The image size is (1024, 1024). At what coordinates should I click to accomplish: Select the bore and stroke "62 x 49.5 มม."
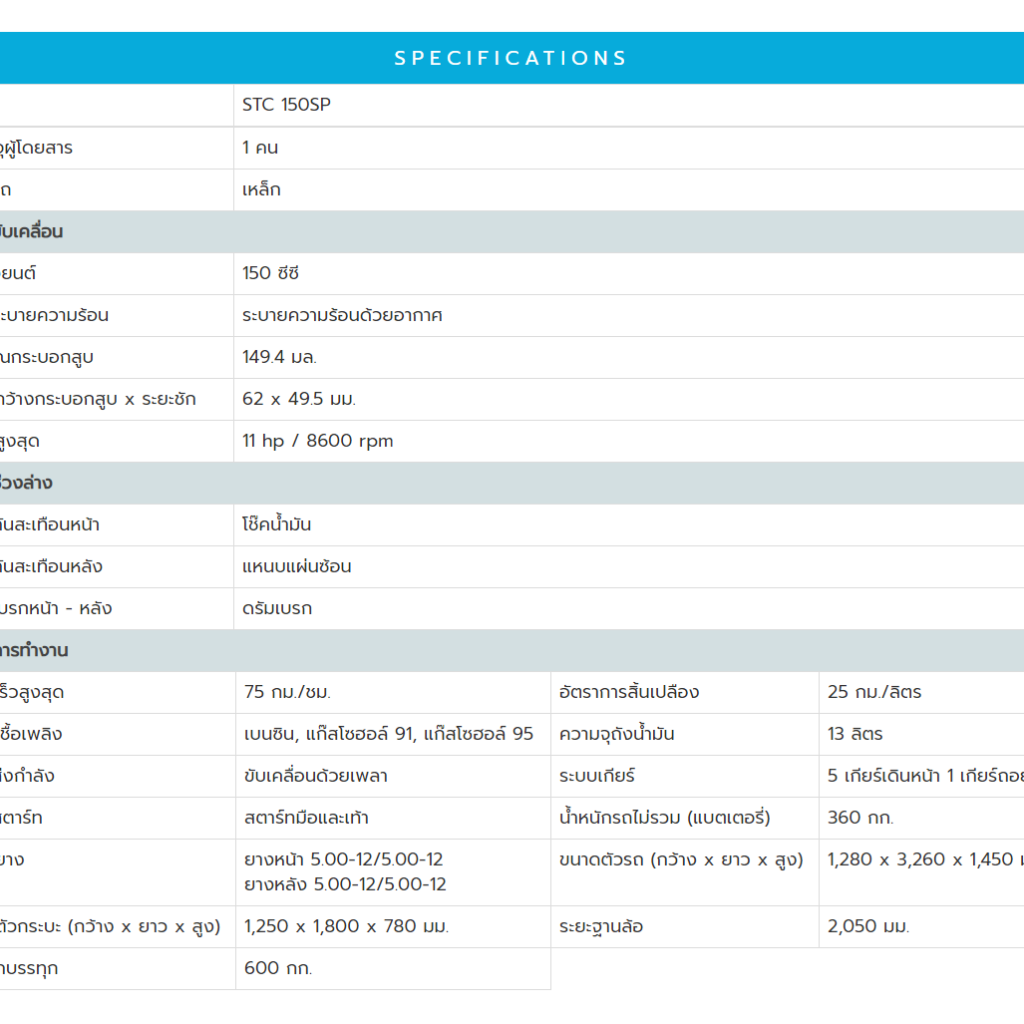[x=299, y=399]
